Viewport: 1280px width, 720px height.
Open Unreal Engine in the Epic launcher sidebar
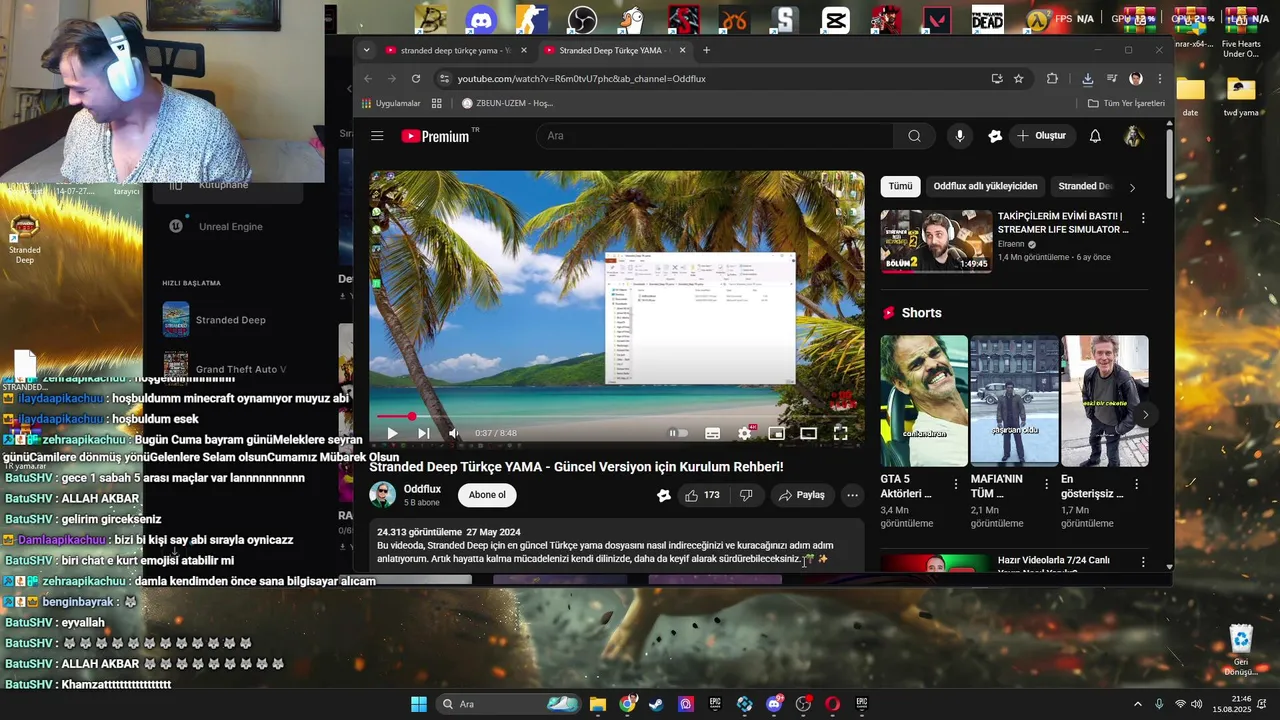[228, 226]
